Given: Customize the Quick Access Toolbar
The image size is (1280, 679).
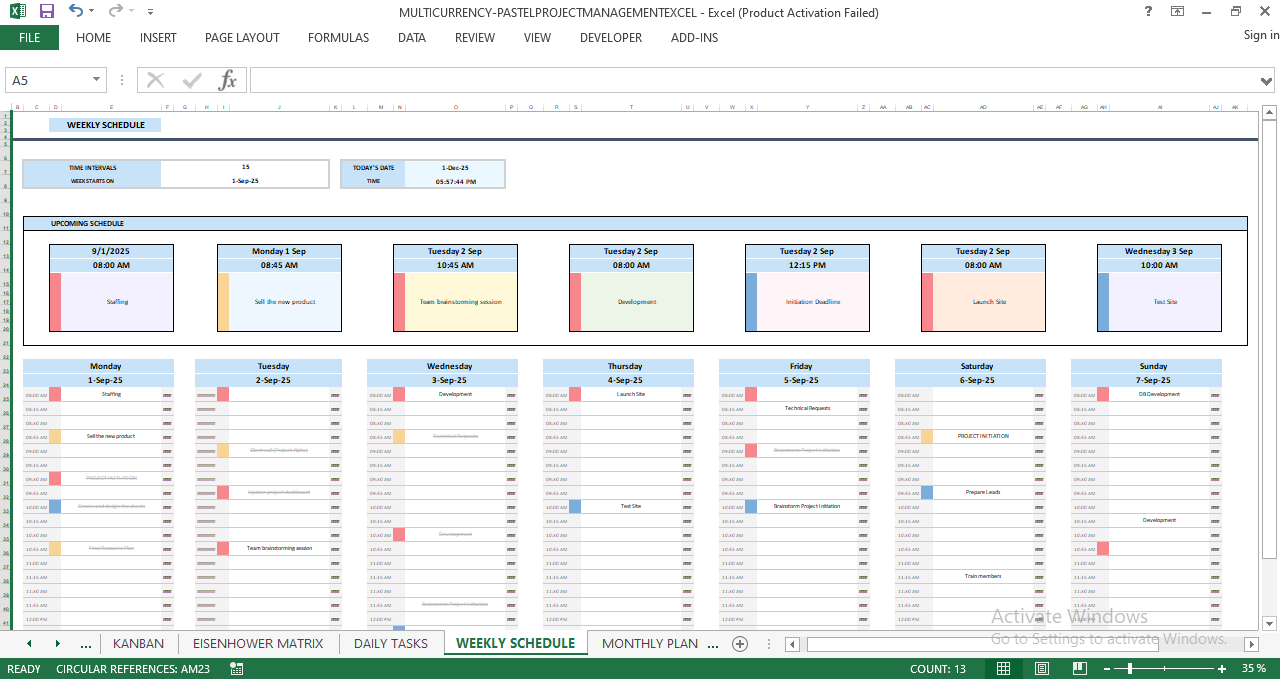Looking at the screenshot, I should point(150,12).
